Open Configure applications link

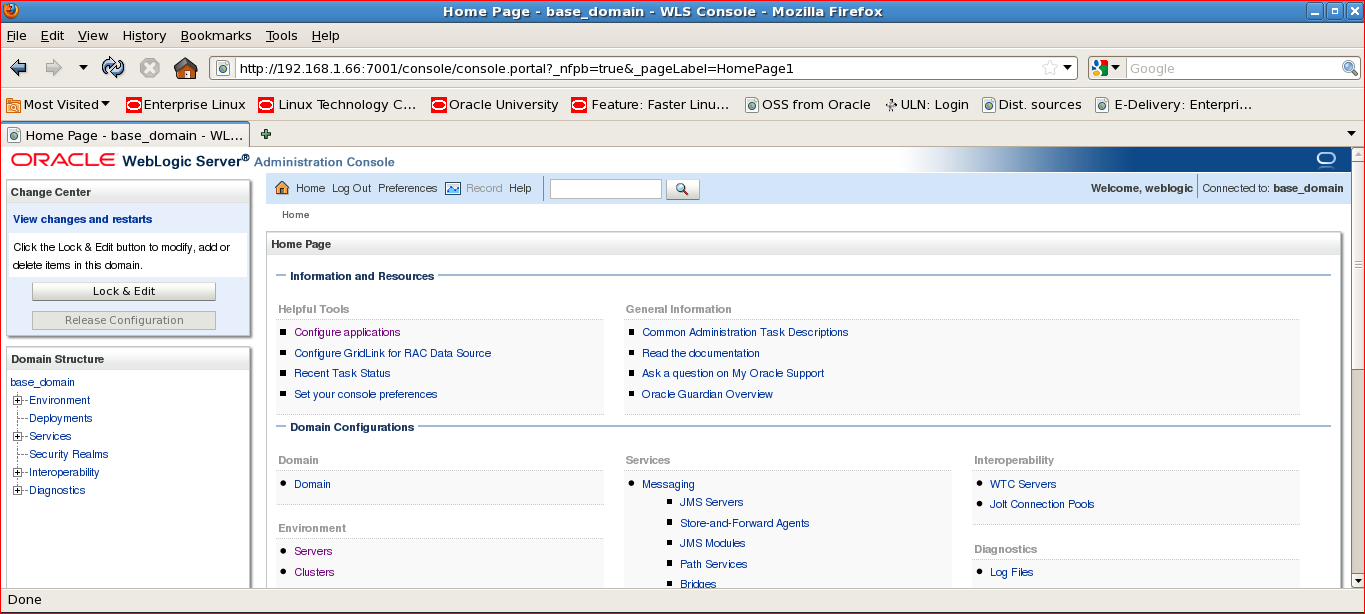tap(347, 332)
